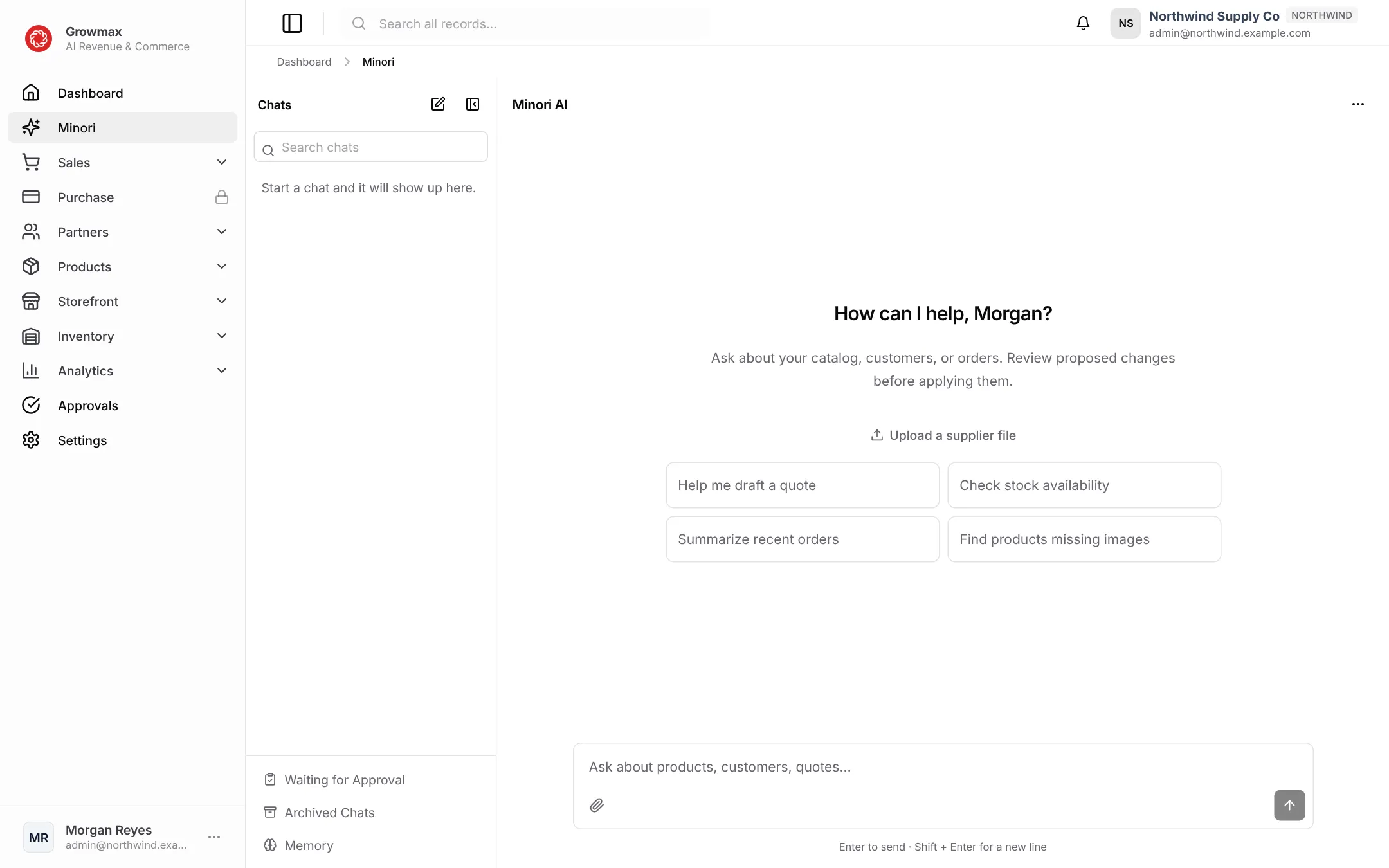Open Morgan Reyes account options menu
Screen dimensions: 1389x868
click(214, 837)
